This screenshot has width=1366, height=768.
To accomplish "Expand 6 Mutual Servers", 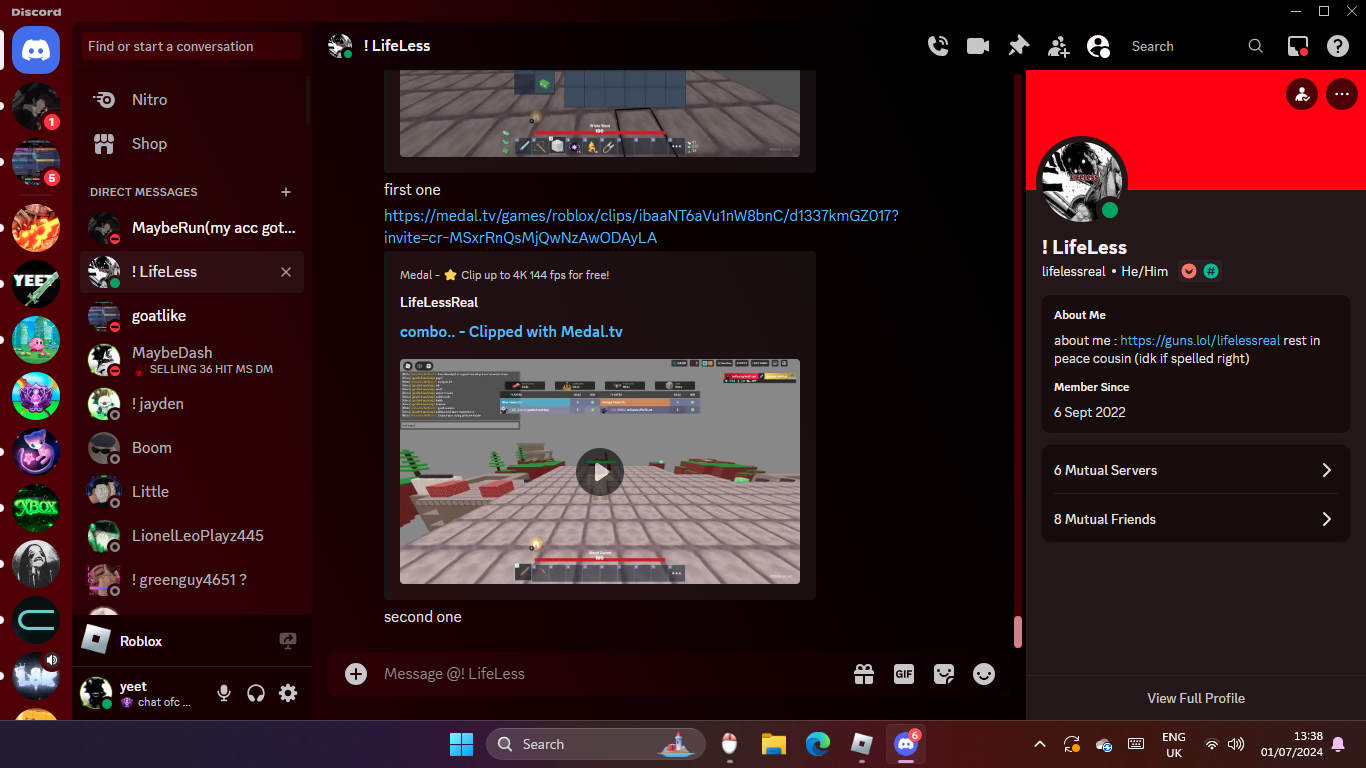I will [x=1196, y=470].
